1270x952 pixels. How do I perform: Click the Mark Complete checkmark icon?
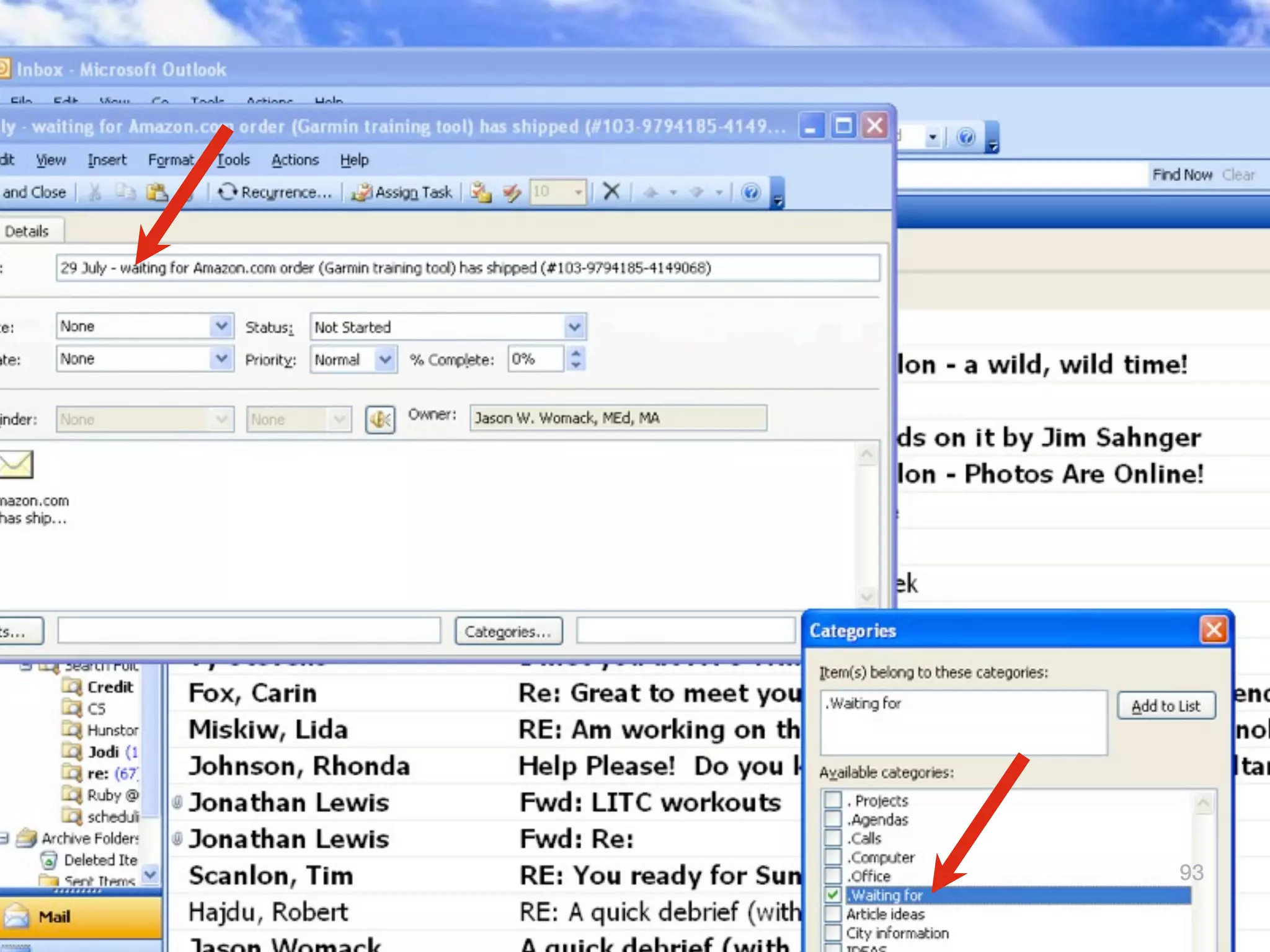[512, 192]
